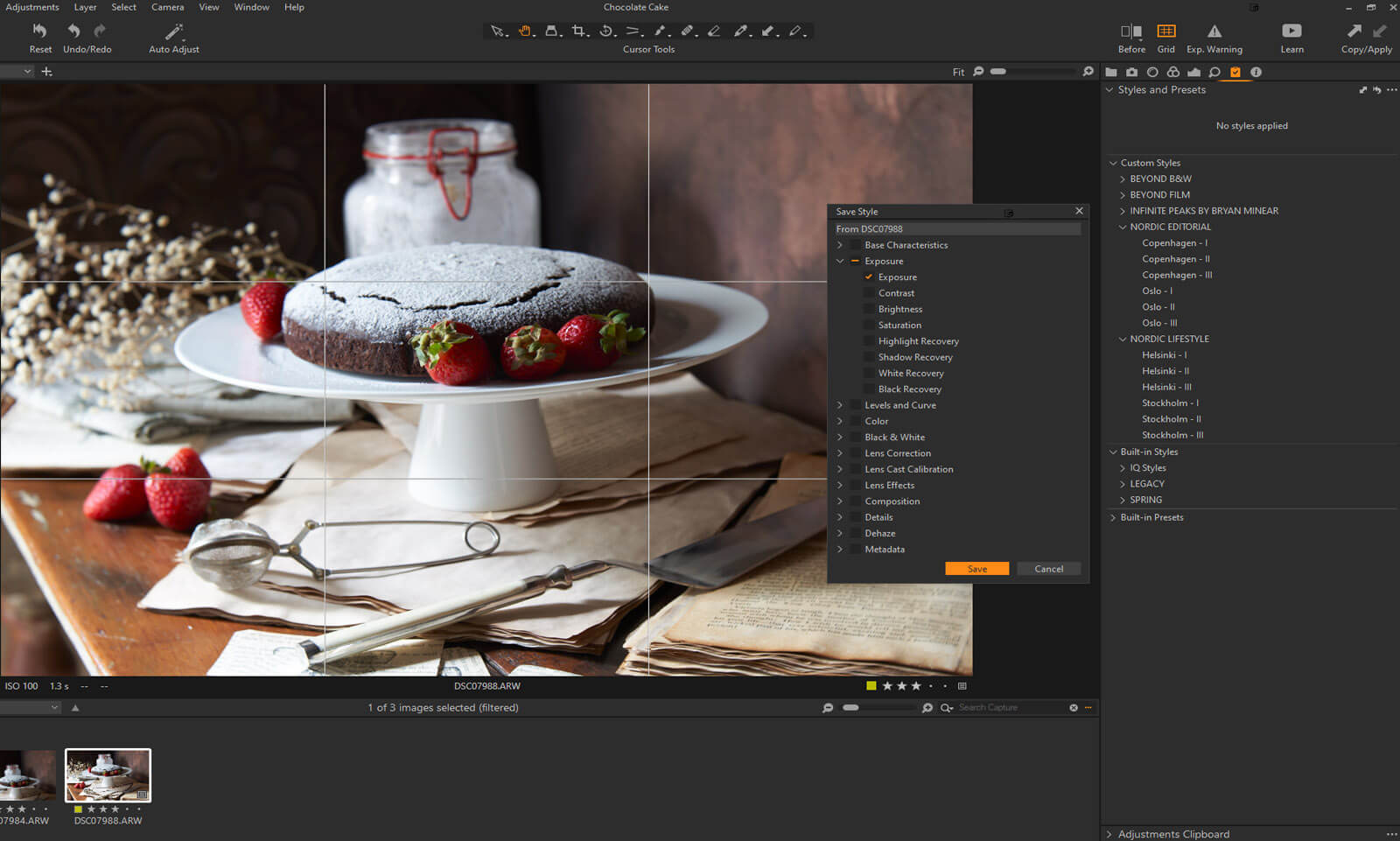Expand the BEYOND FILM styles folder
Image resolution: width=1400 pixels, height=841 pixels.
coord(1123,195)
